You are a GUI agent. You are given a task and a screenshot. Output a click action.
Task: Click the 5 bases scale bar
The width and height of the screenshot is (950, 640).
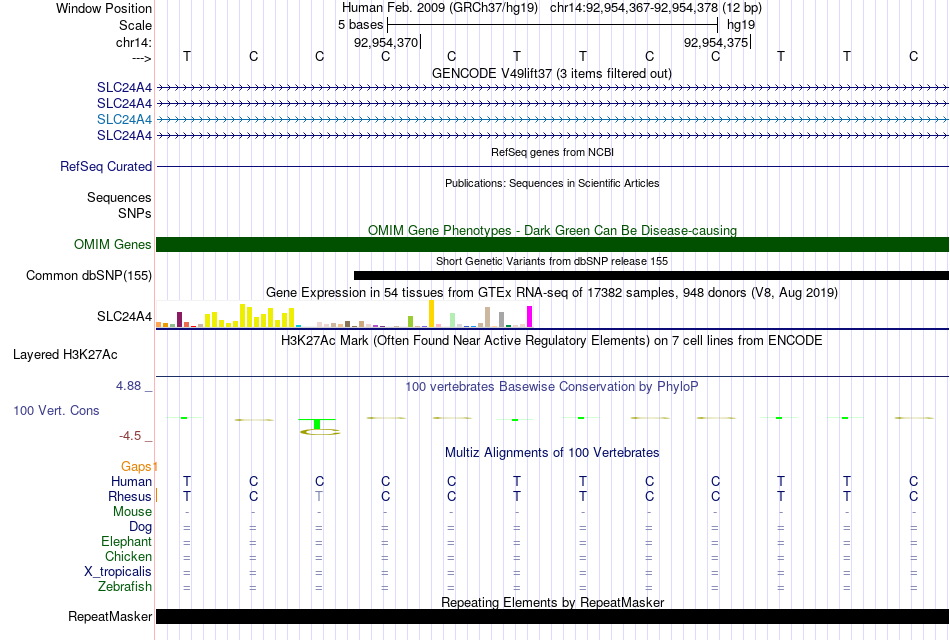(x=552, y=25)
